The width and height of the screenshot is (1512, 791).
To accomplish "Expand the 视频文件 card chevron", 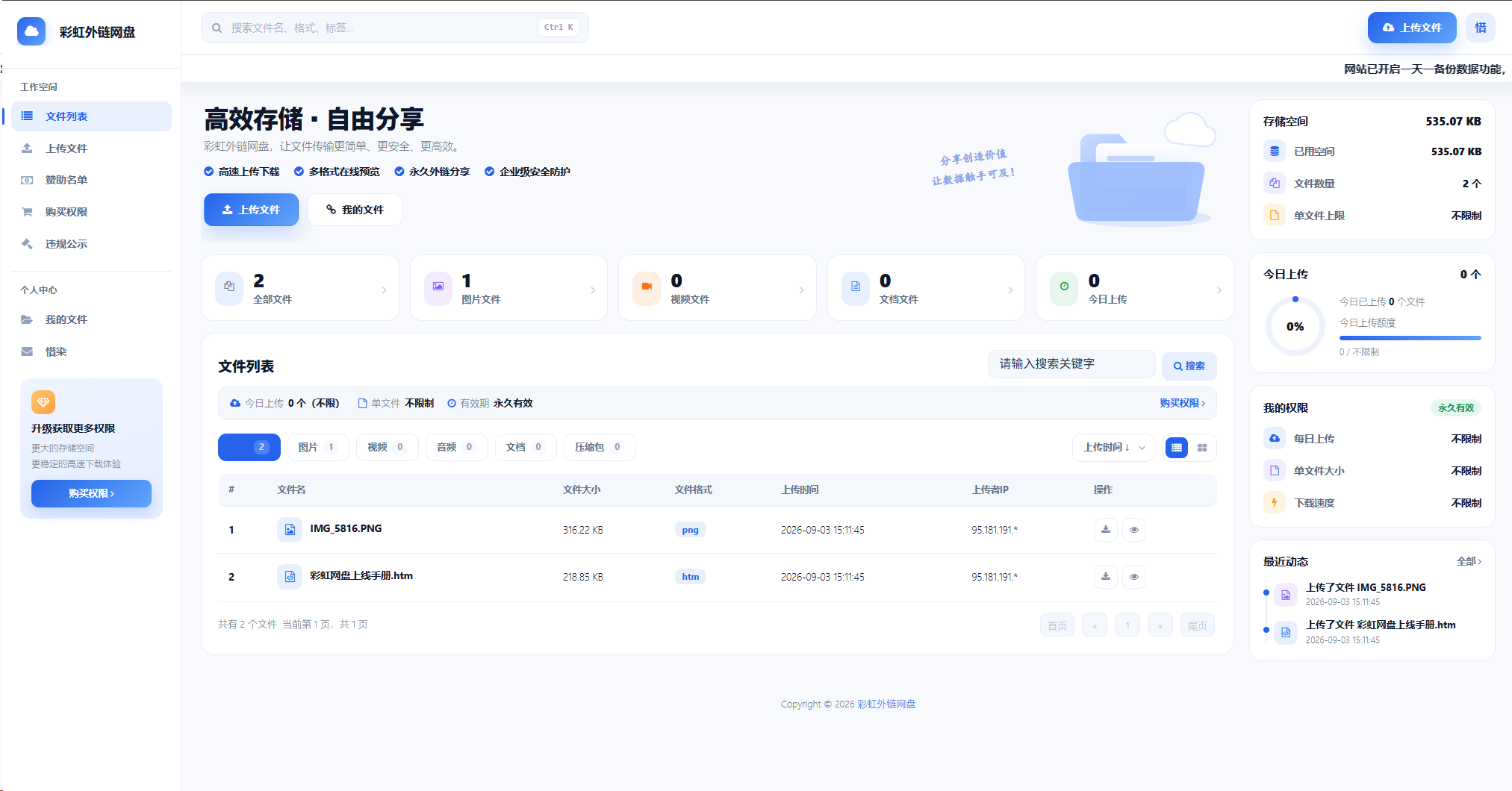I will pos(801,290).
